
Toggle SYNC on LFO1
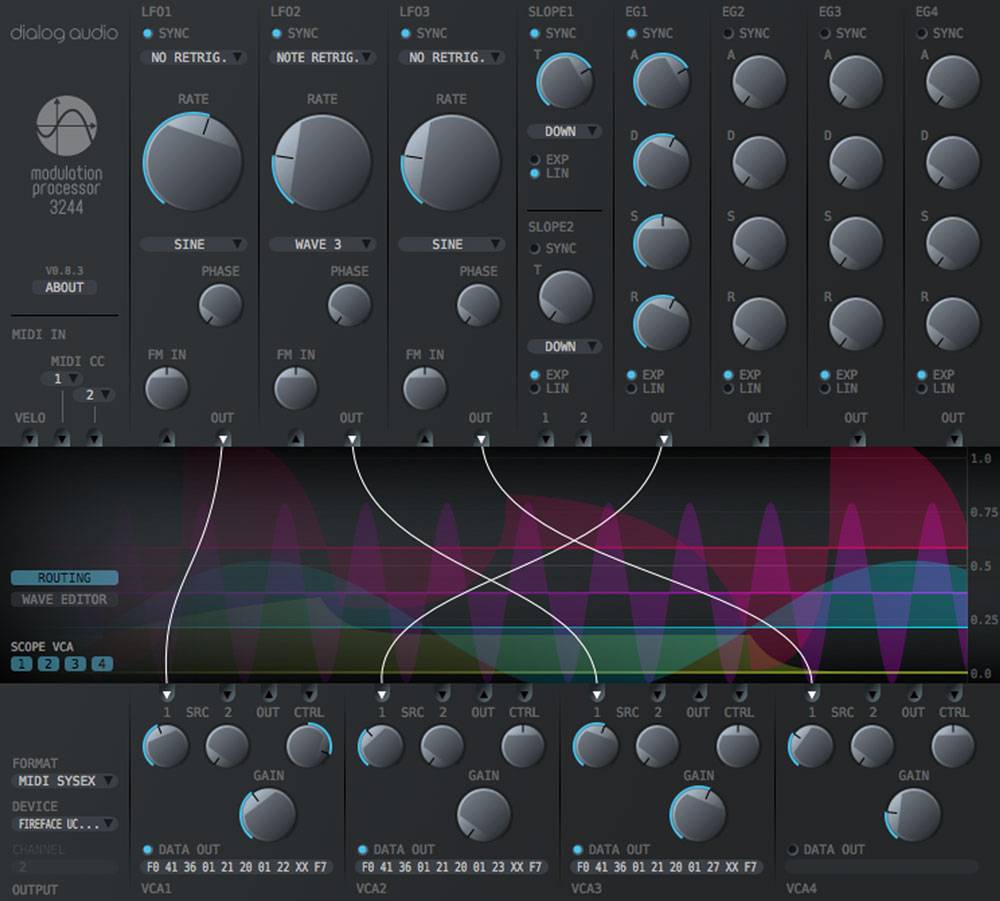[148, 33]
